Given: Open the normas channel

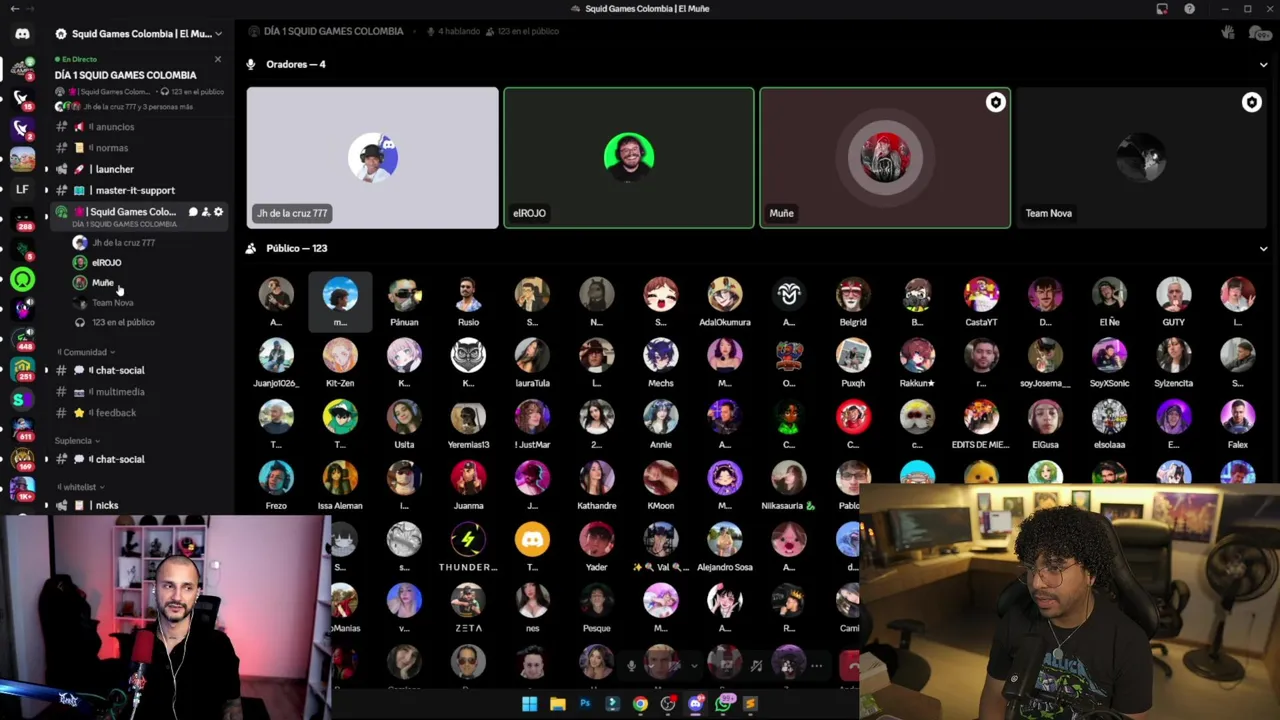Looking at the screenshot, I should pyautogui.click(x=140, y=148).
